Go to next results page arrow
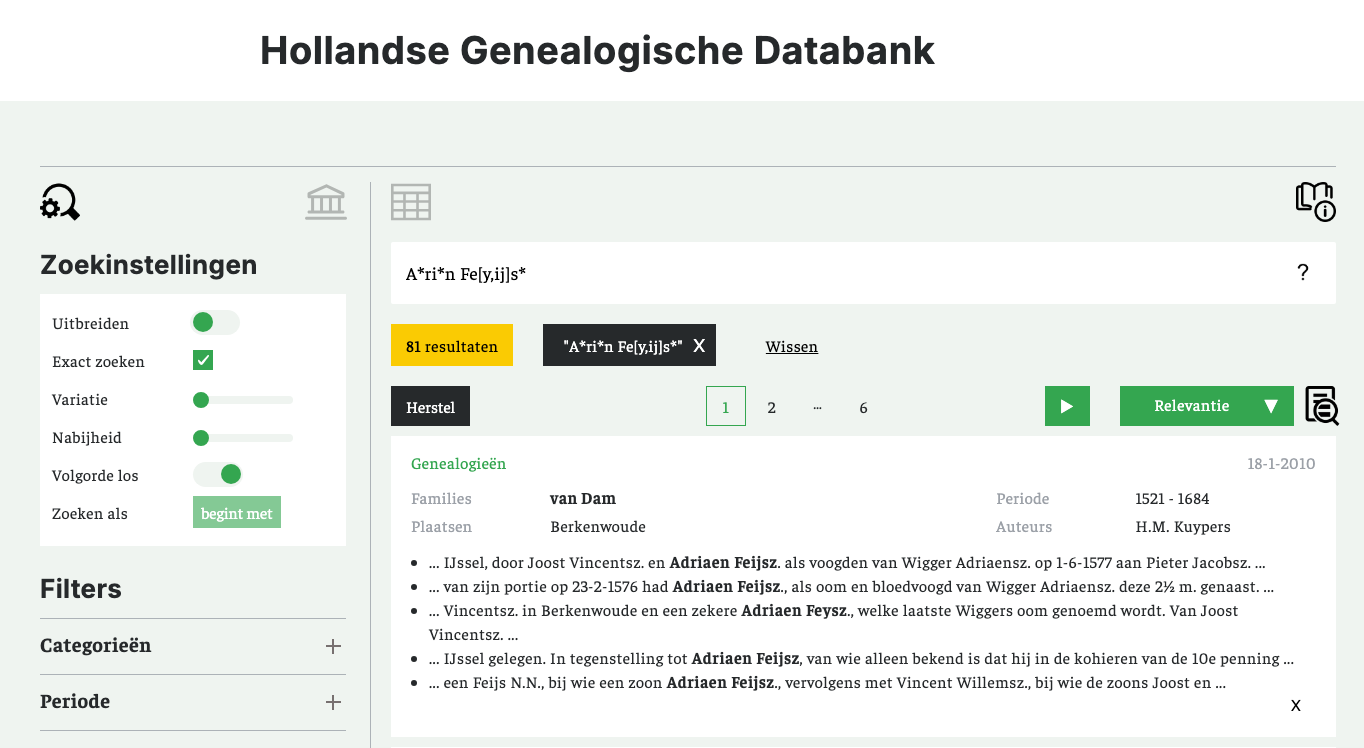Screen dimensions: 1364x748 (1067, 406)
